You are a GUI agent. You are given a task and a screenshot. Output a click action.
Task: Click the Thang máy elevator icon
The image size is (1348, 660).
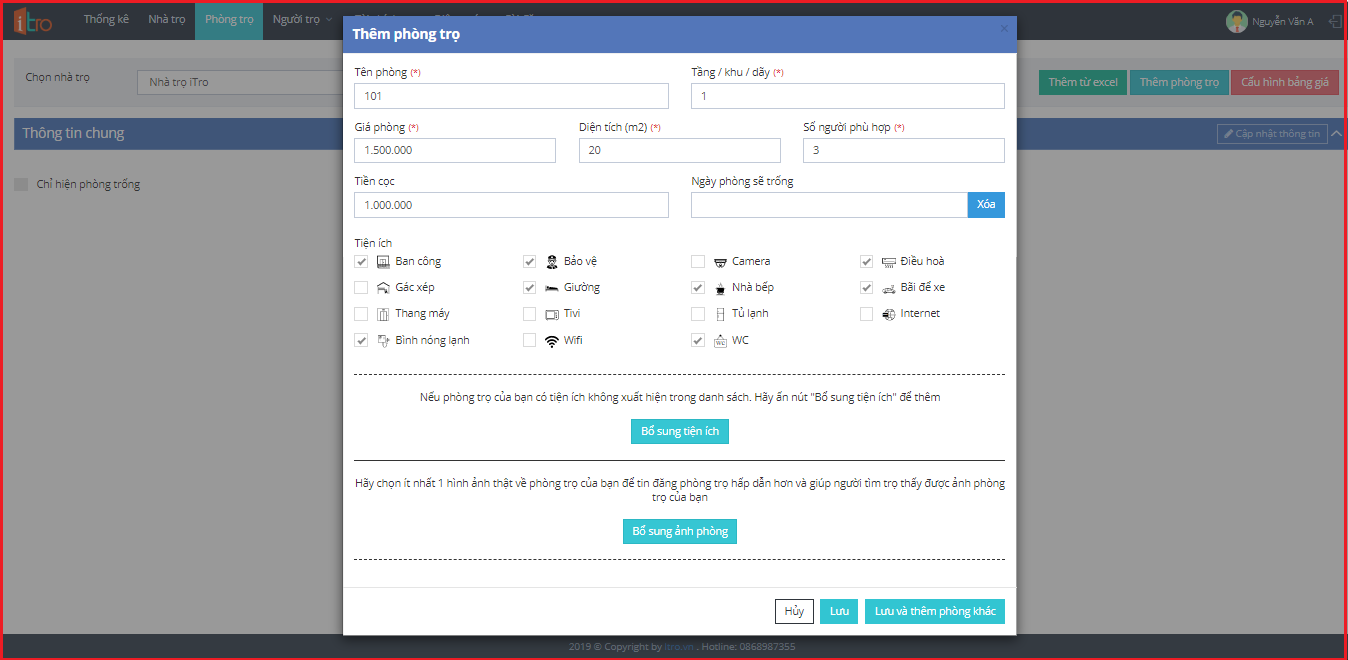pyautogui.click(x=383, y=314)
